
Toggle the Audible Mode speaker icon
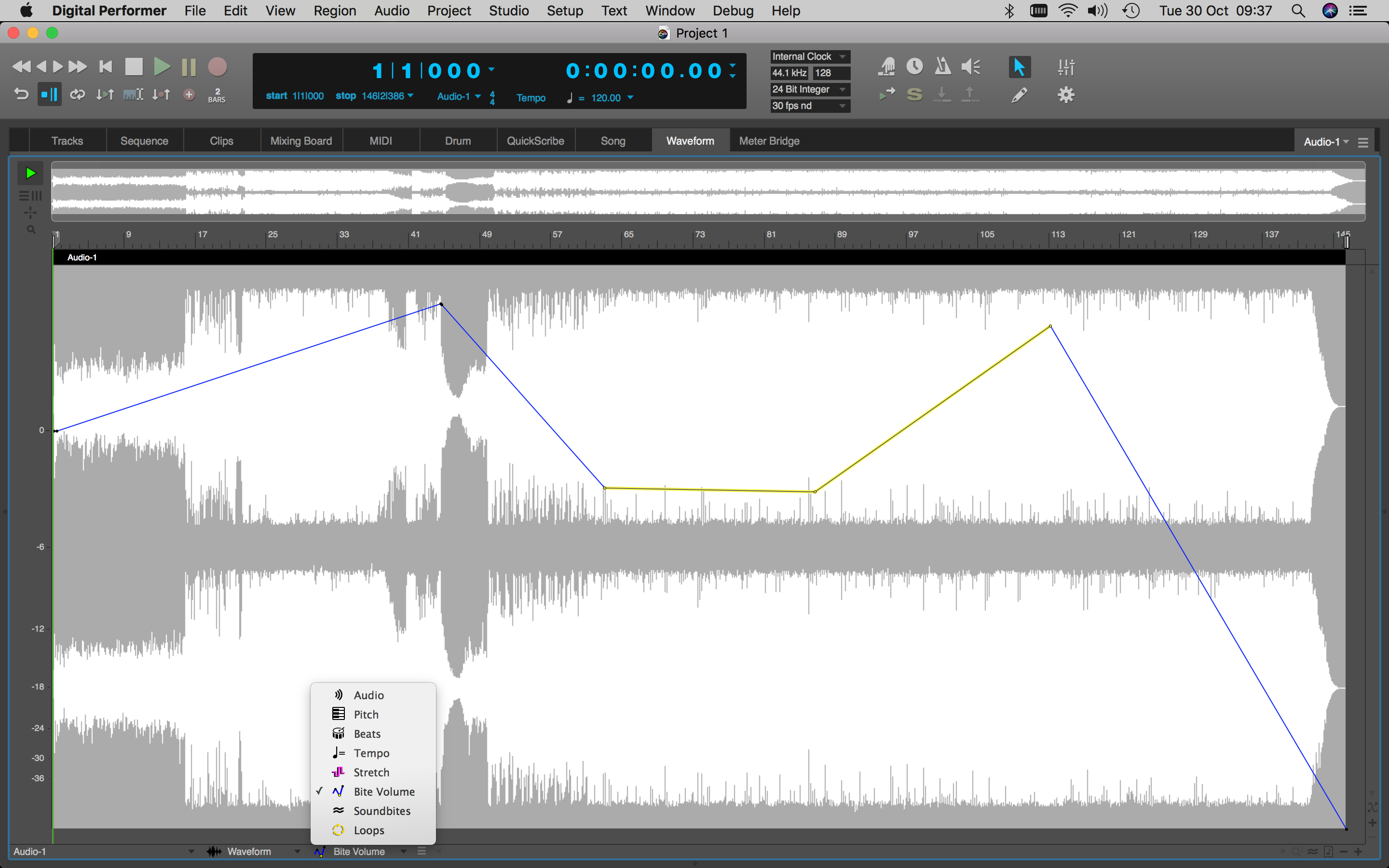tap(971, 67)
